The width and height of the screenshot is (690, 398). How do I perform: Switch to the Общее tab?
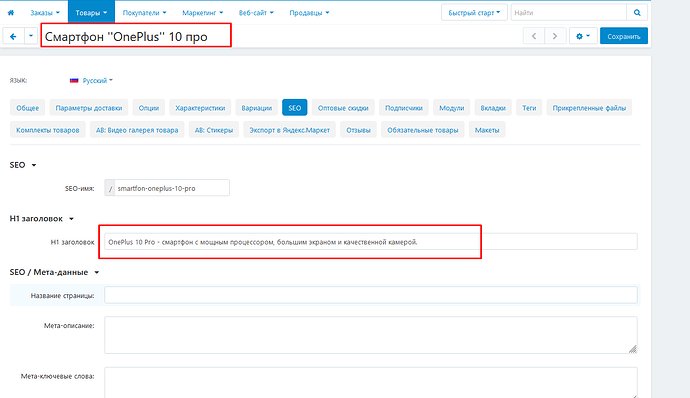(x=27, y=108)
